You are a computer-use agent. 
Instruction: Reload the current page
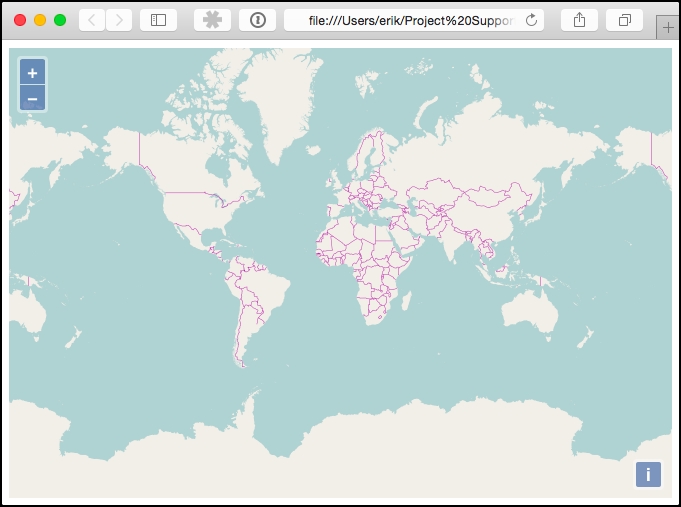[531, 20]
